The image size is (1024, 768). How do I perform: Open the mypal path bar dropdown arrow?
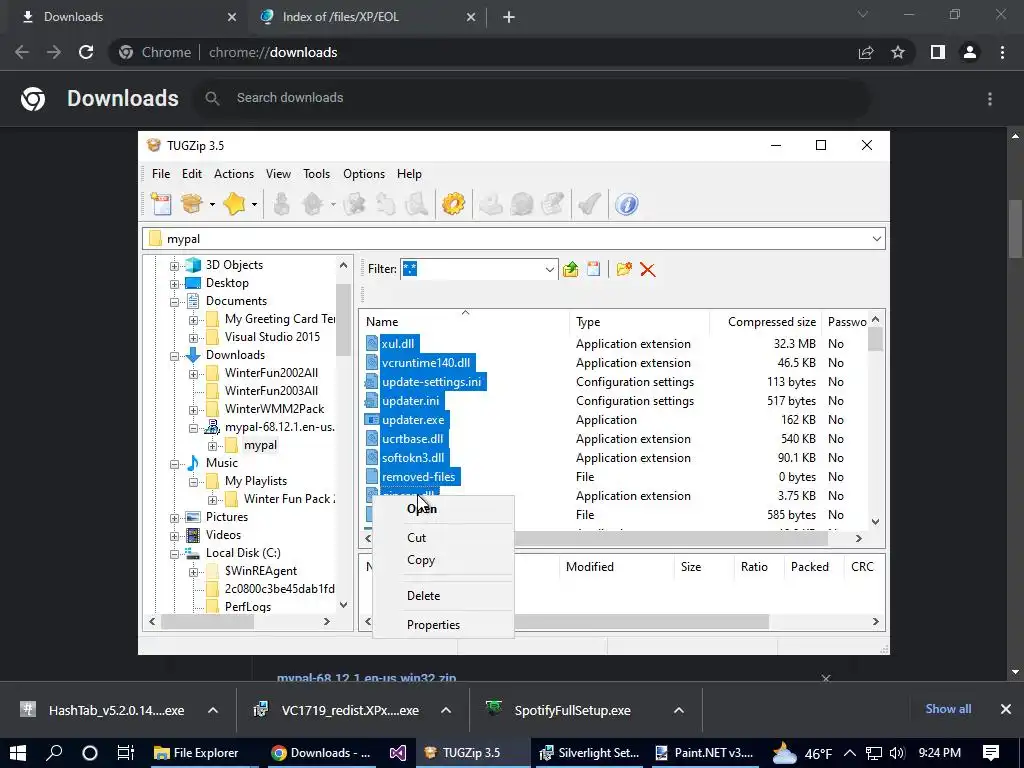(876, 239)
